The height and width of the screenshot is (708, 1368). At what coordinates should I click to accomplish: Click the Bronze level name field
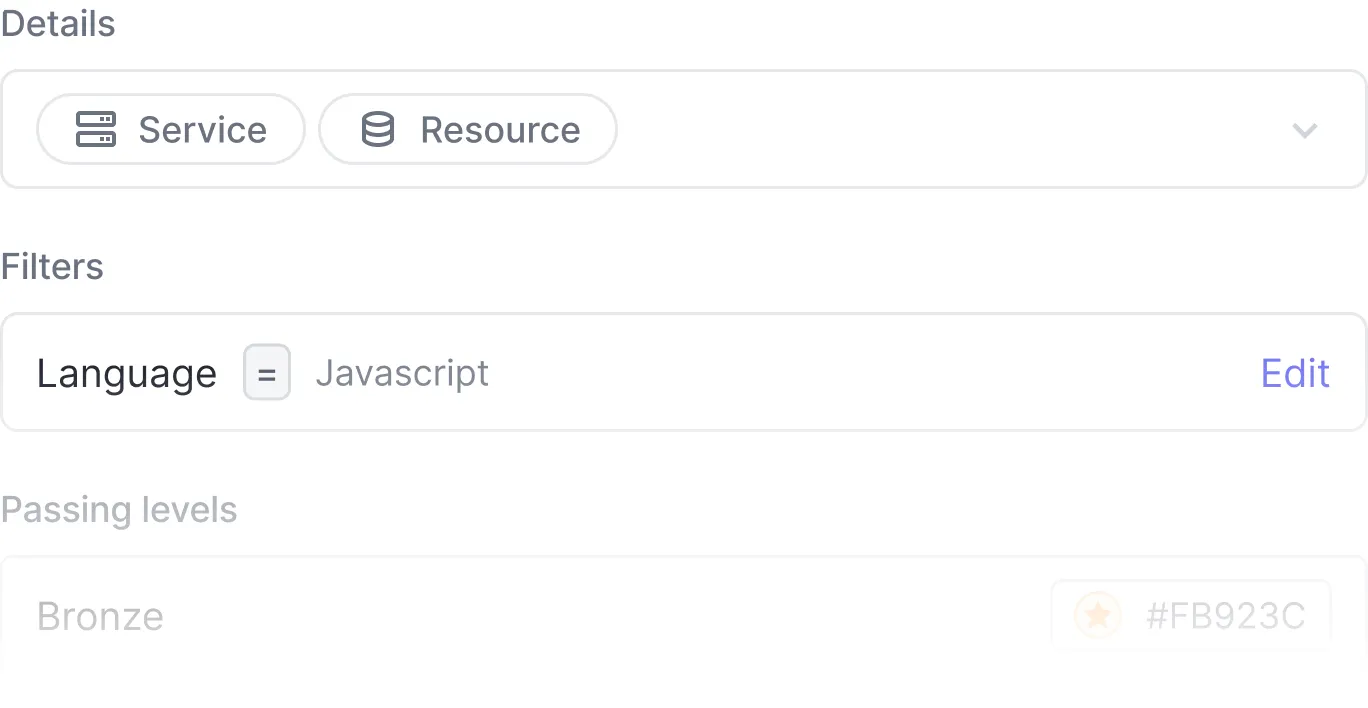(x=100, y=616)
